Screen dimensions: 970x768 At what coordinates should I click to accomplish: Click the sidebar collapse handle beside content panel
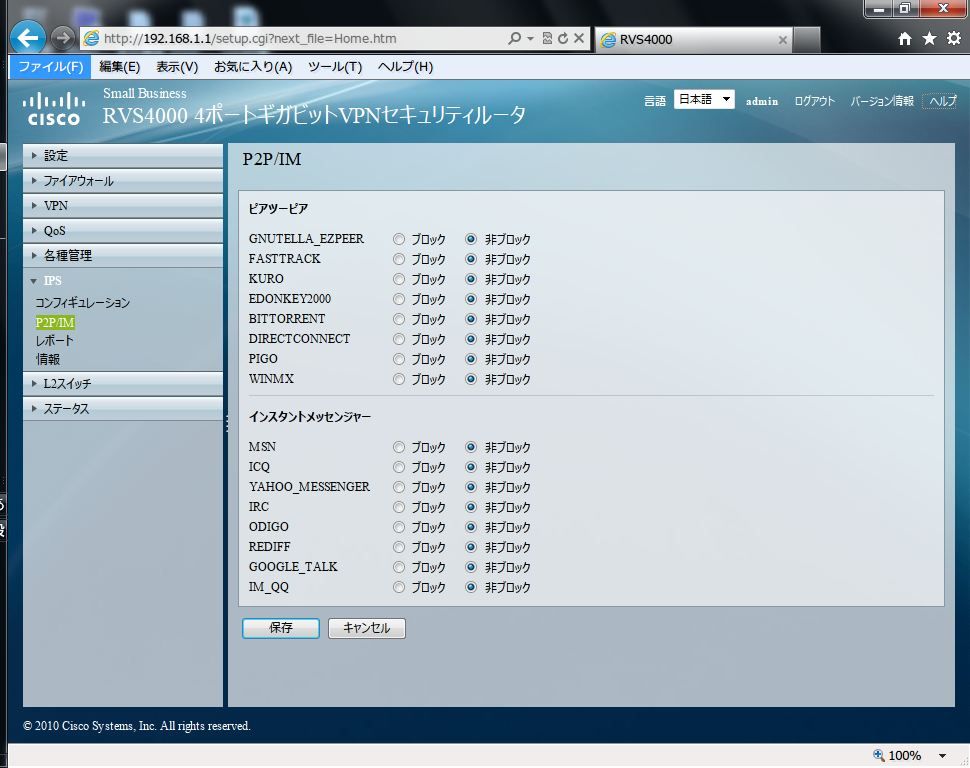pos(226,424)
